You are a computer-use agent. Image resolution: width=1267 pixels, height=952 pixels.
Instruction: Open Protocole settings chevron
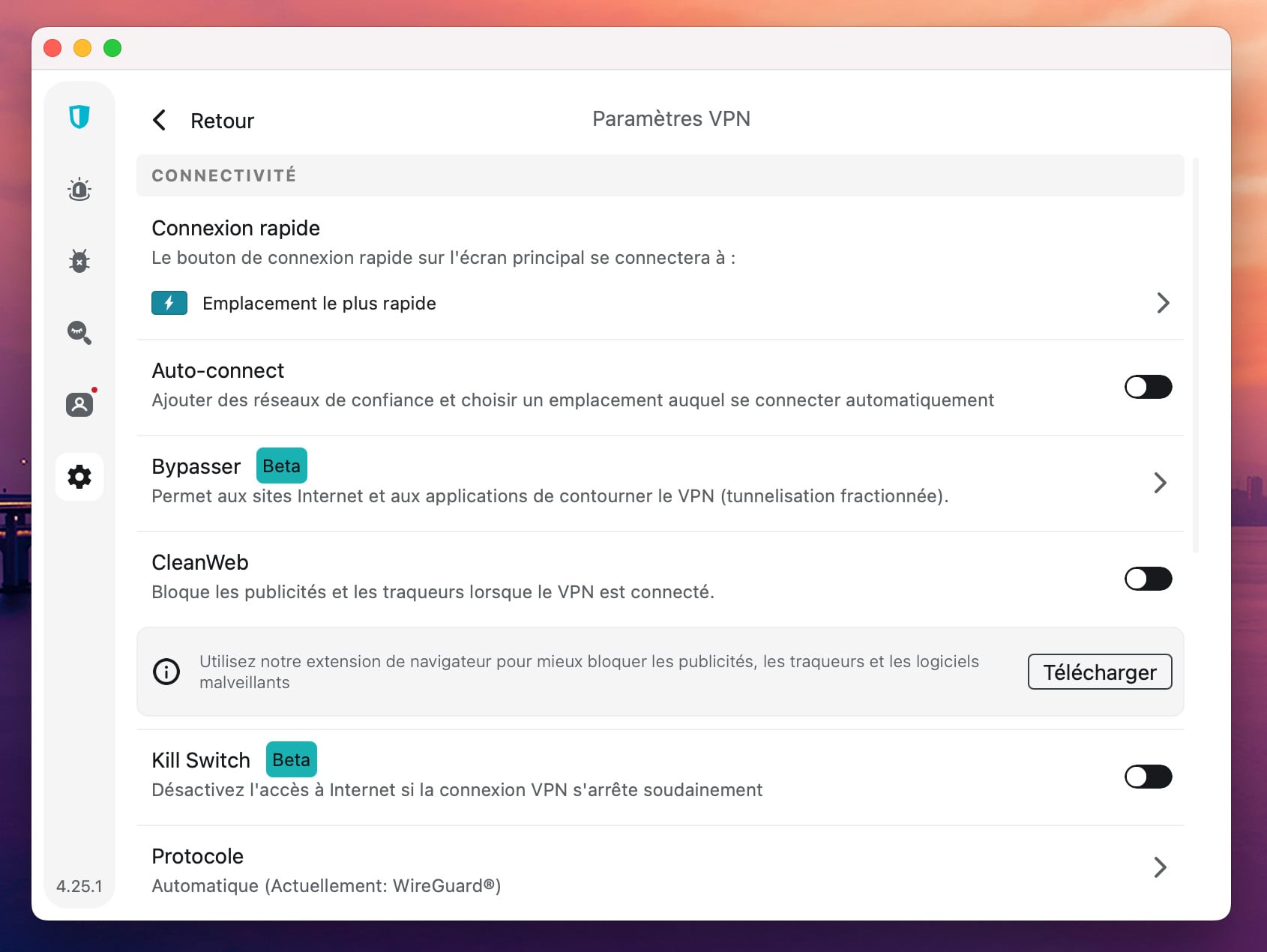coord(1160,867)
